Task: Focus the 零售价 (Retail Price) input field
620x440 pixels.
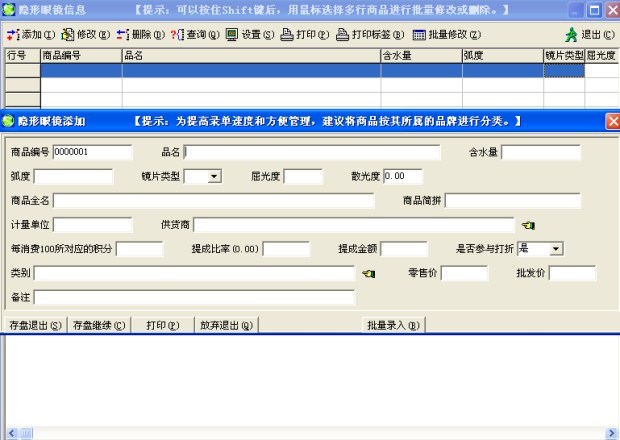Action: tap(464, 273)
